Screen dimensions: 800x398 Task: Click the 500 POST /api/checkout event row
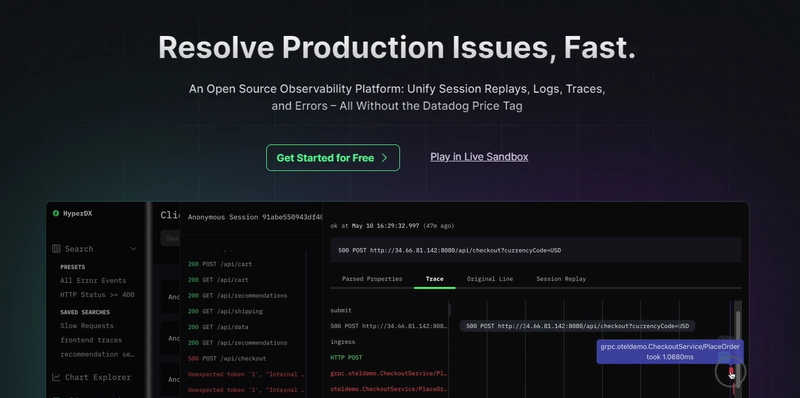[227, 358]
